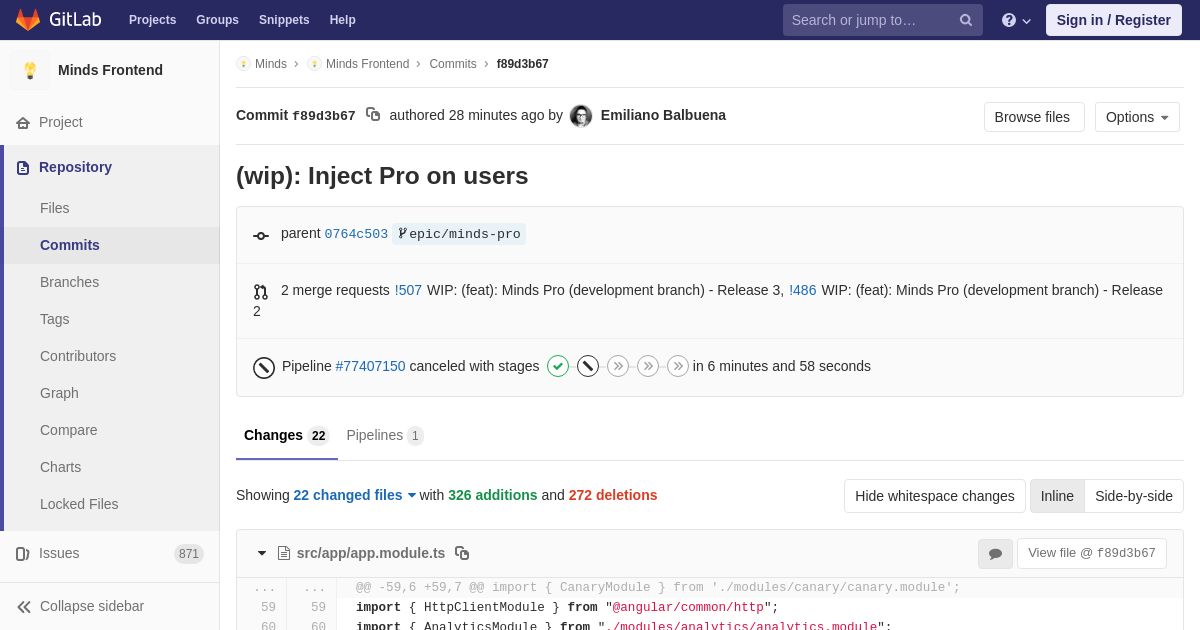Click the search magnifier icon

(966, 20)
